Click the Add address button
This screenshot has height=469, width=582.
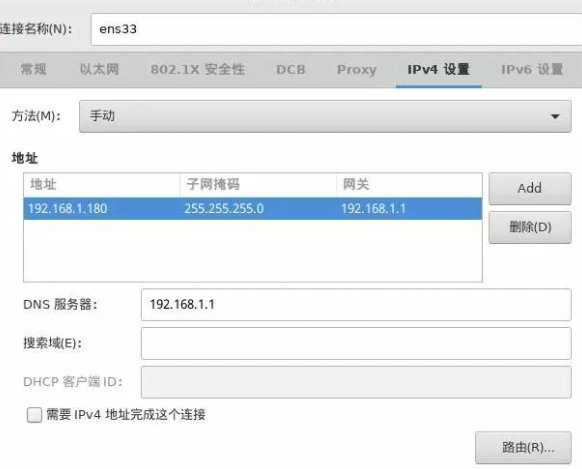(530, 188)
